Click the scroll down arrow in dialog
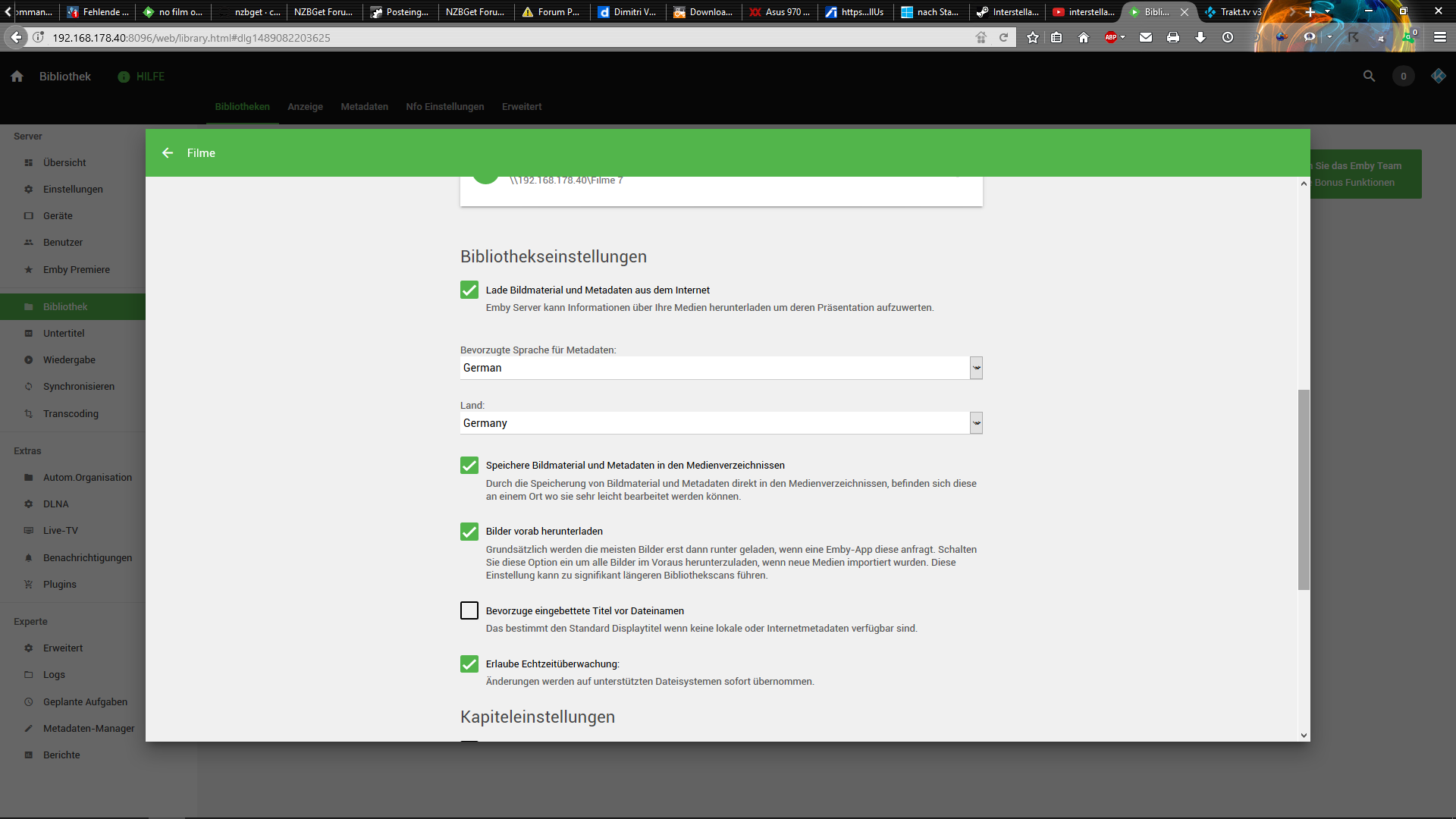1456x819 pixels. (x=1304, y=735)
